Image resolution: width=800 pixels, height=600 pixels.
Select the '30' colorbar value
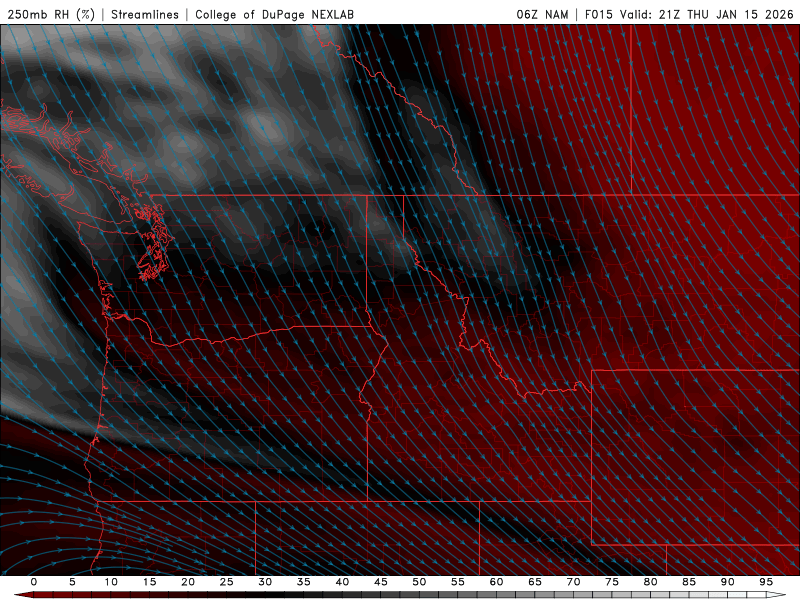pyautogui.click(x=265, y=582)
